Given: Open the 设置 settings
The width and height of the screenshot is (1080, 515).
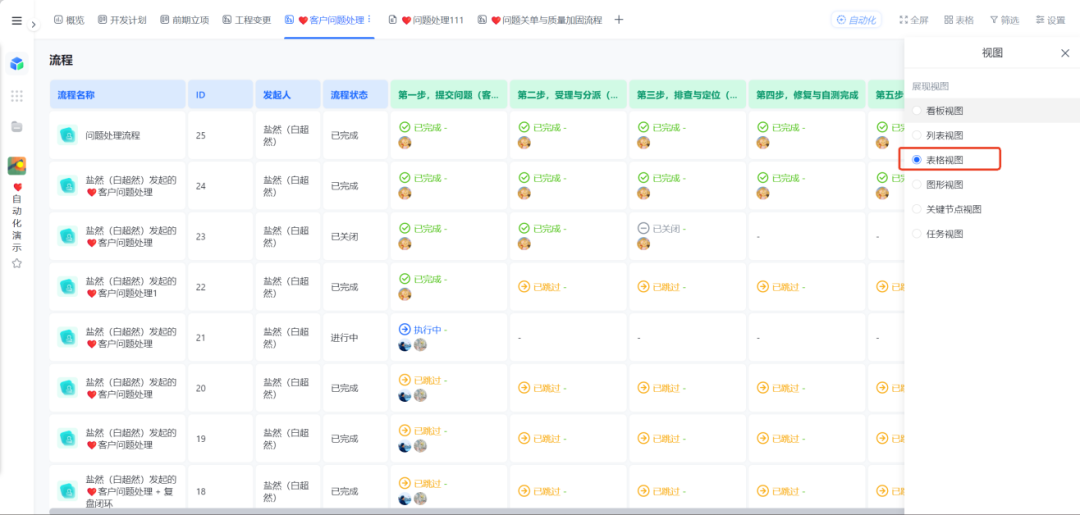Looking at the screenshot, I should coord(1050,20).
